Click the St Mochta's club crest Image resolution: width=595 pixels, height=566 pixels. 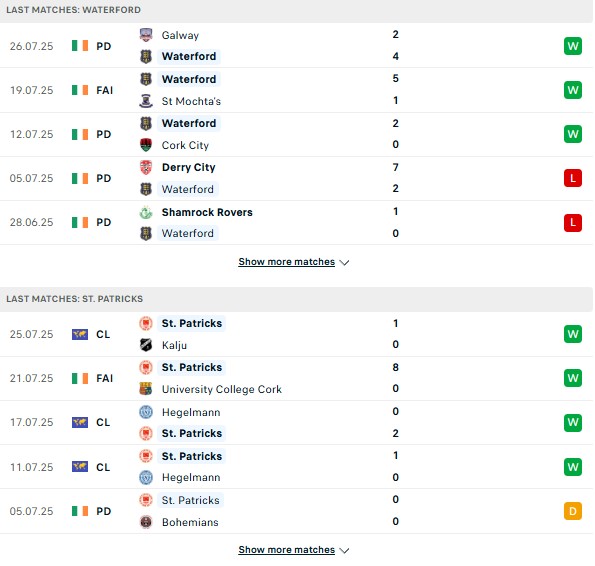146,101
